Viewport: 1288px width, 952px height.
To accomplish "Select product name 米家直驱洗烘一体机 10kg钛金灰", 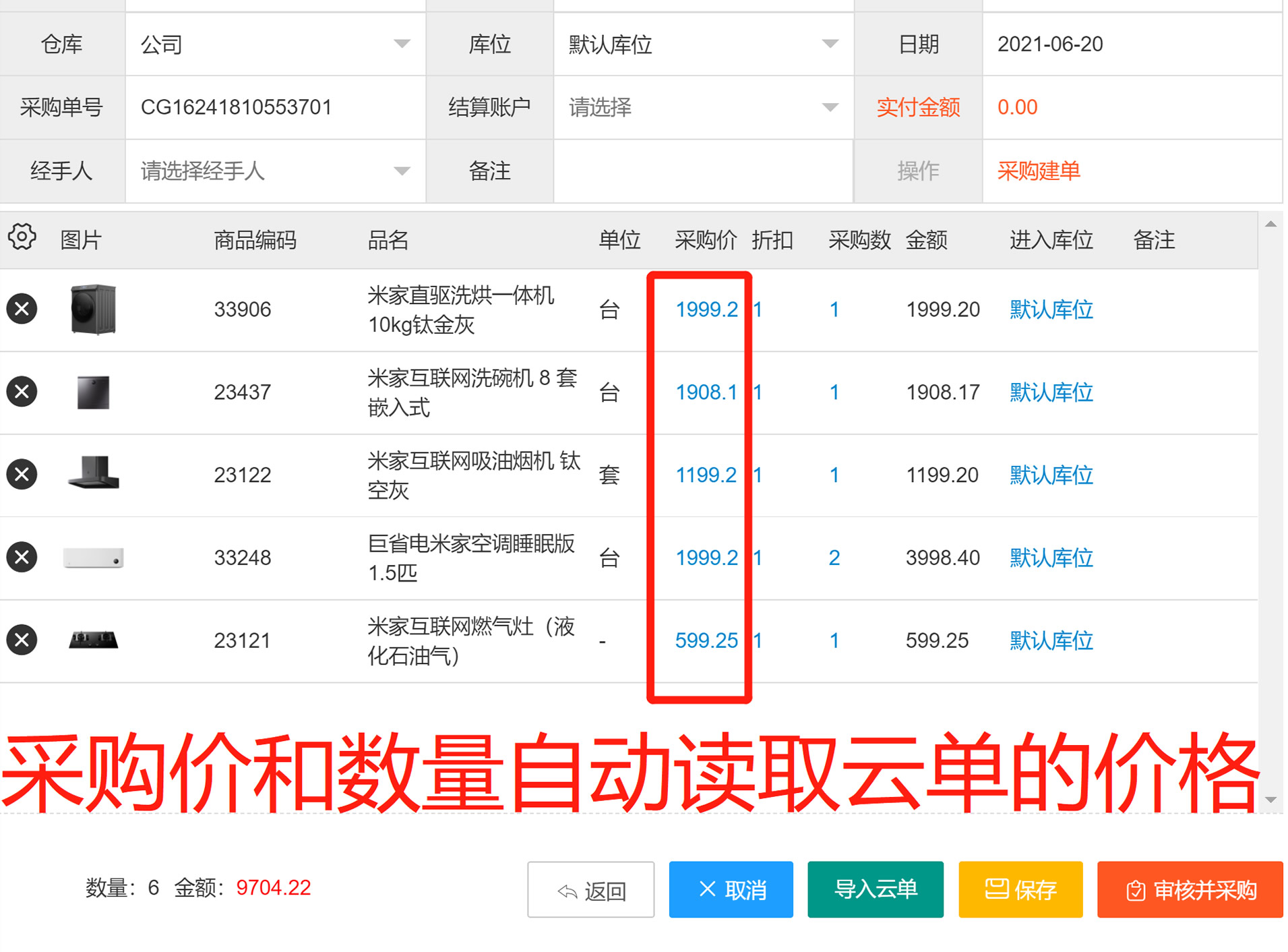I will tap(461, 309).
